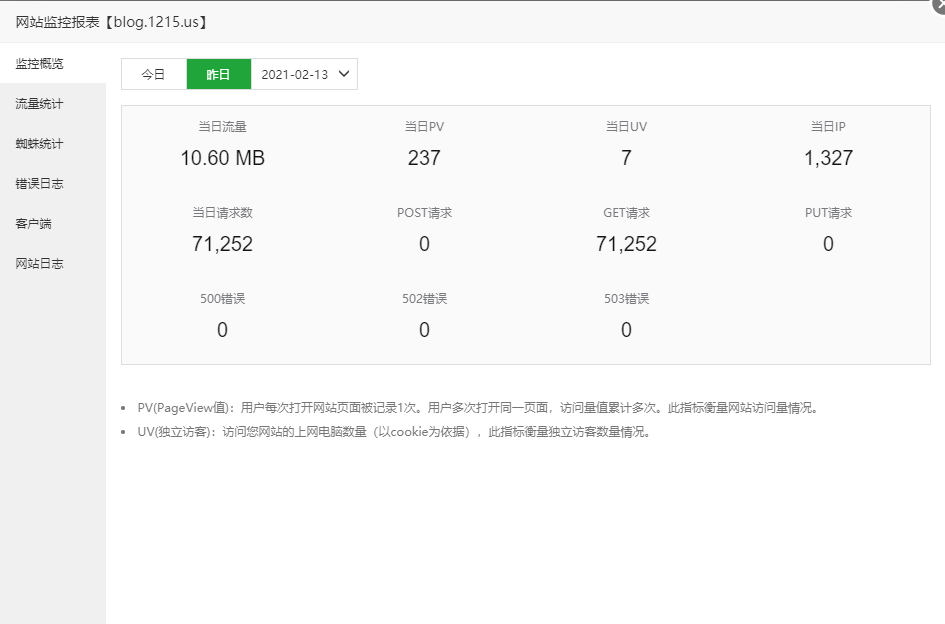Click the 503错误 statistic value
The height and width of the screenshot is (624, 945).
coord(626,330)
